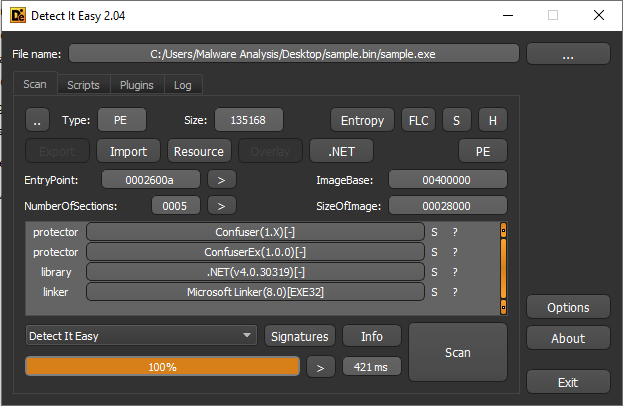This screenshot has height=406, width=623.
Task: Click S beside .NET(v4.0.30319) row
Action: (x=434, y=272)
